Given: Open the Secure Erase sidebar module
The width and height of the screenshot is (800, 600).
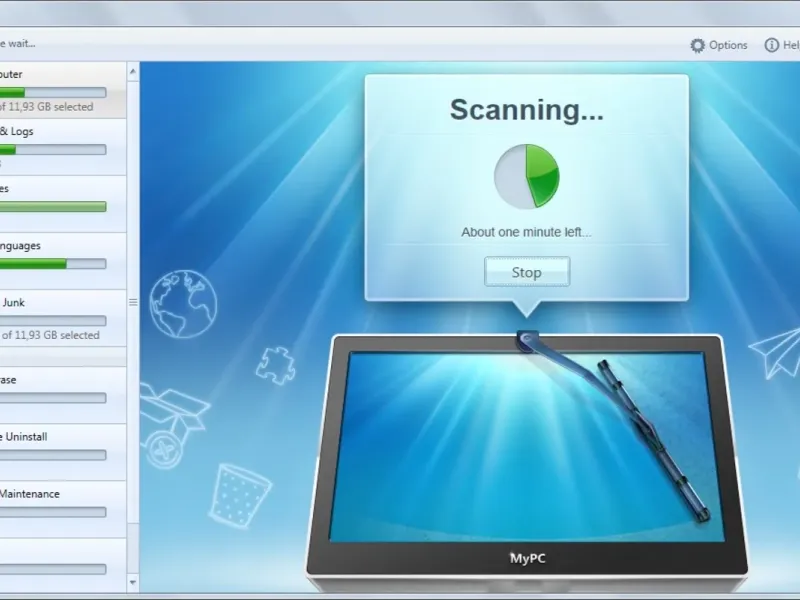Looking at the screenshot, I should tap(63, 394).
